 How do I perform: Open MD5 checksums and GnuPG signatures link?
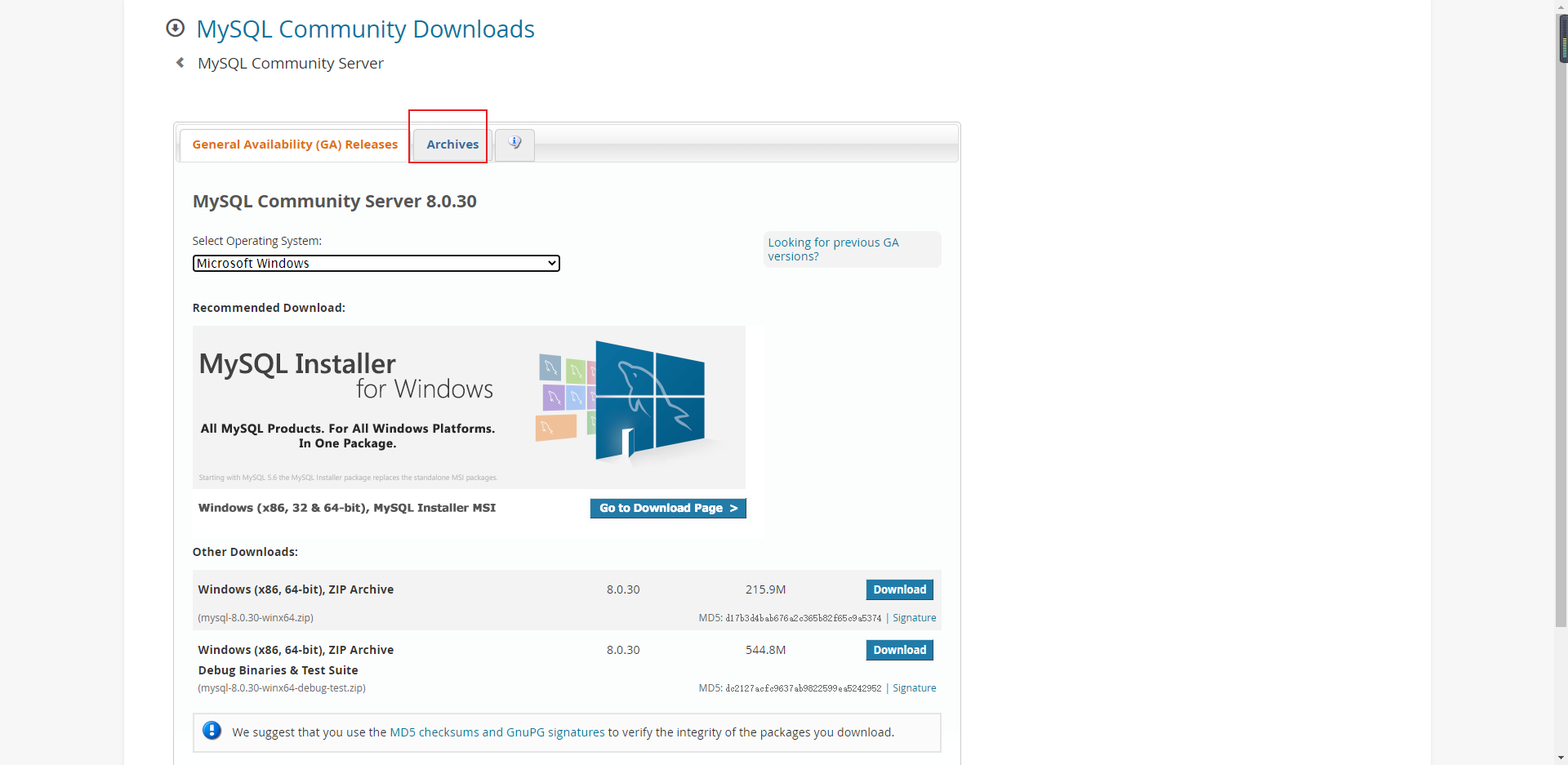pos(497,732)
